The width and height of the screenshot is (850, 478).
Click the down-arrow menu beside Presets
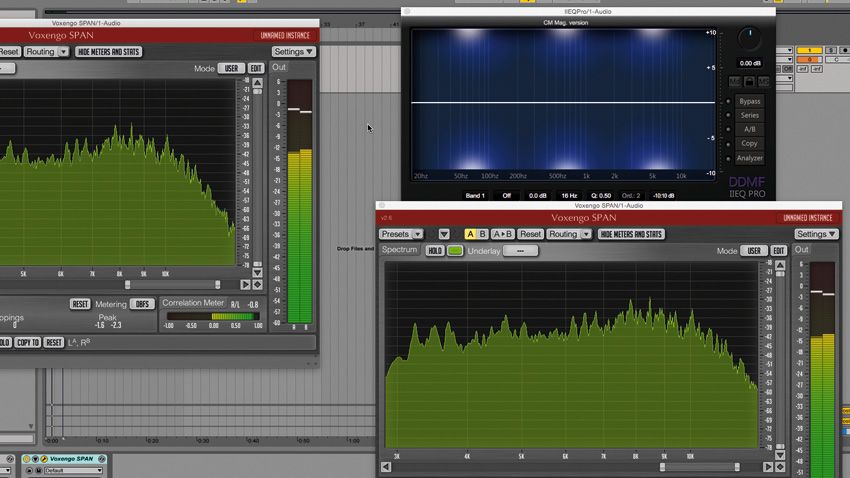444,234
